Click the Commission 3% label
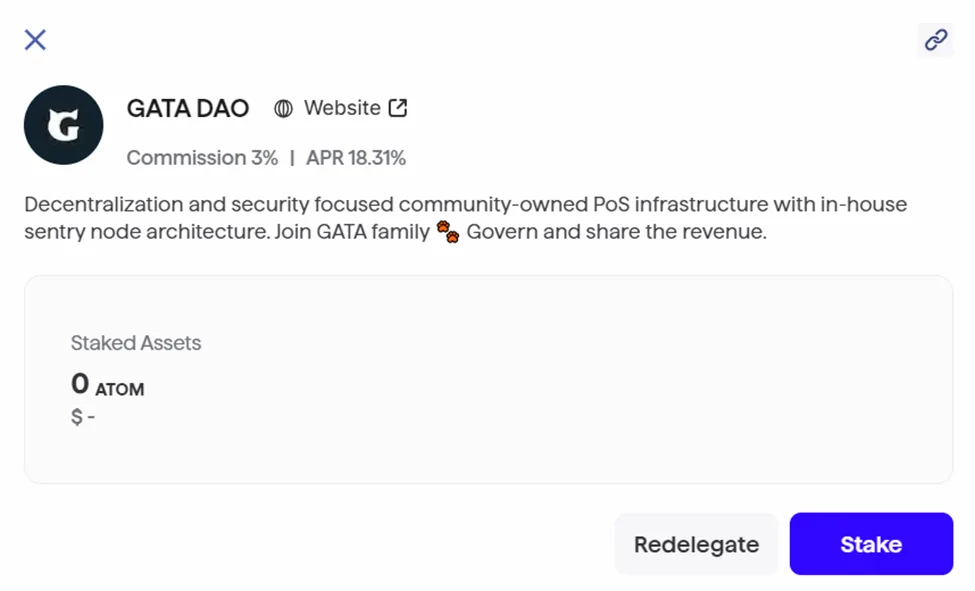 tap(202, 158)
